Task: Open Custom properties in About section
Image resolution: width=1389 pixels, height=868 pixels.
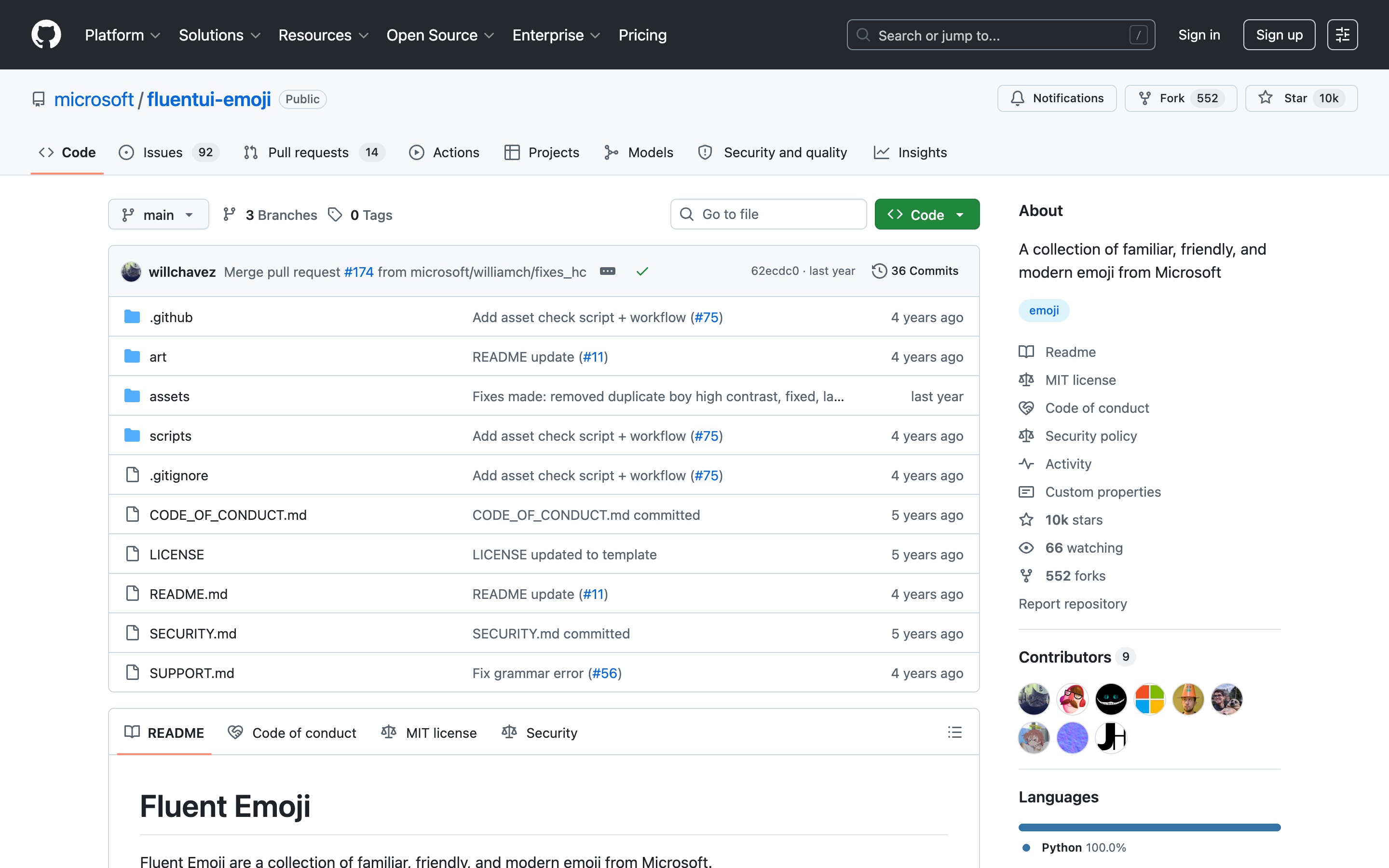Action: [x=1103, y=492]
